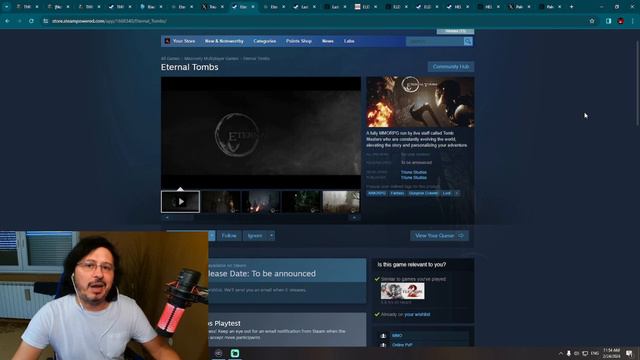
Task: Click the thumbnail strip scroll handle
Action: (x=182, y=218)
